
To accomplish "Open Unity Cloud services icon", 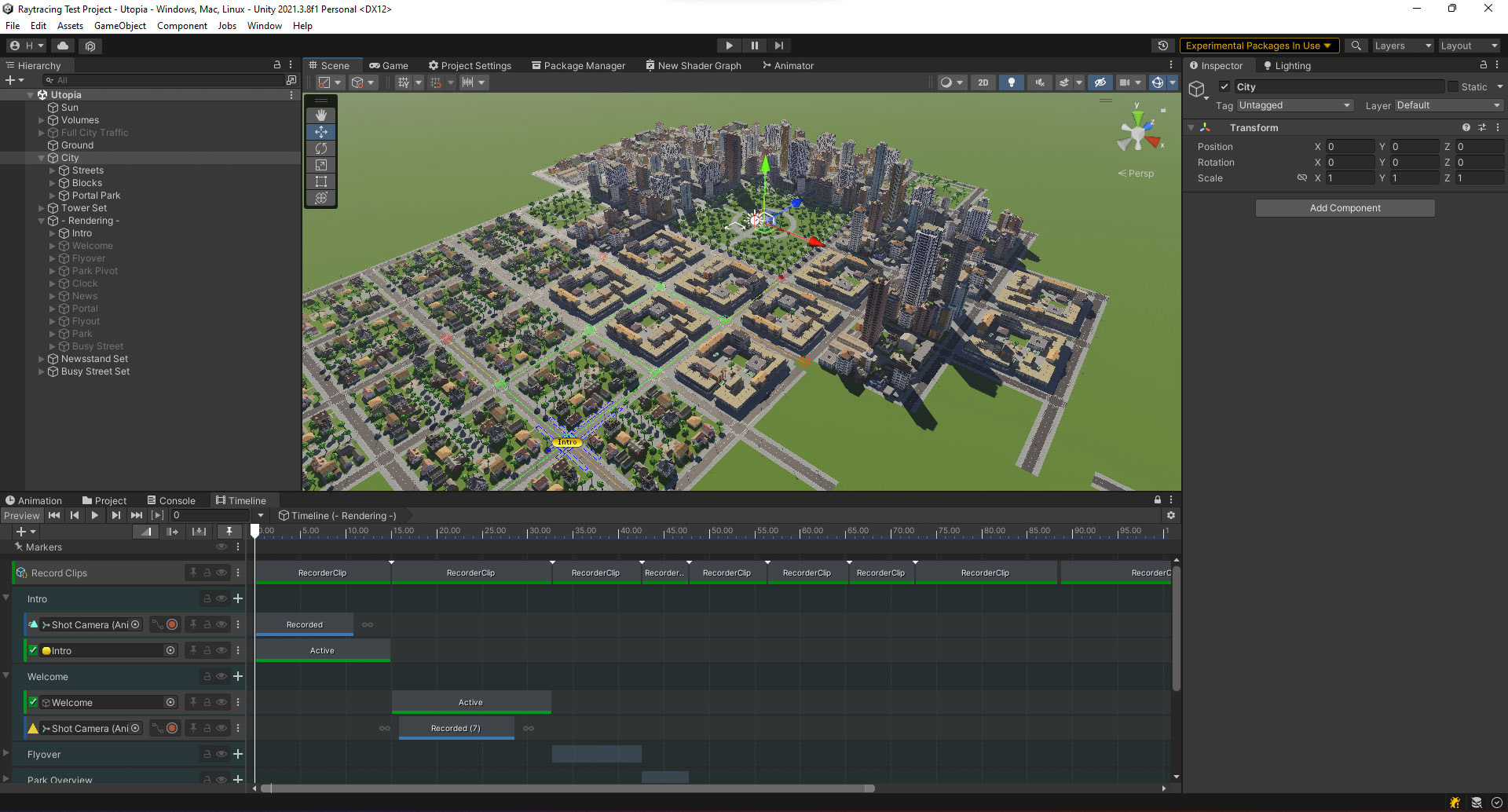I will coord(63,46).
